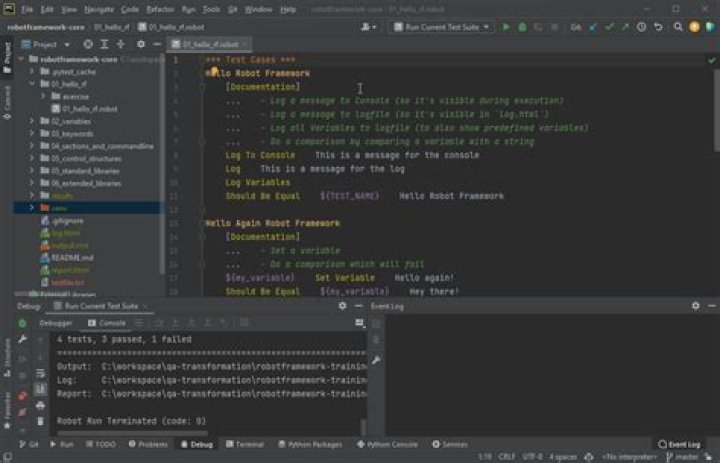Open the Problems tool window
Viewport: 720px width, 463px height.
pos(148,444)
